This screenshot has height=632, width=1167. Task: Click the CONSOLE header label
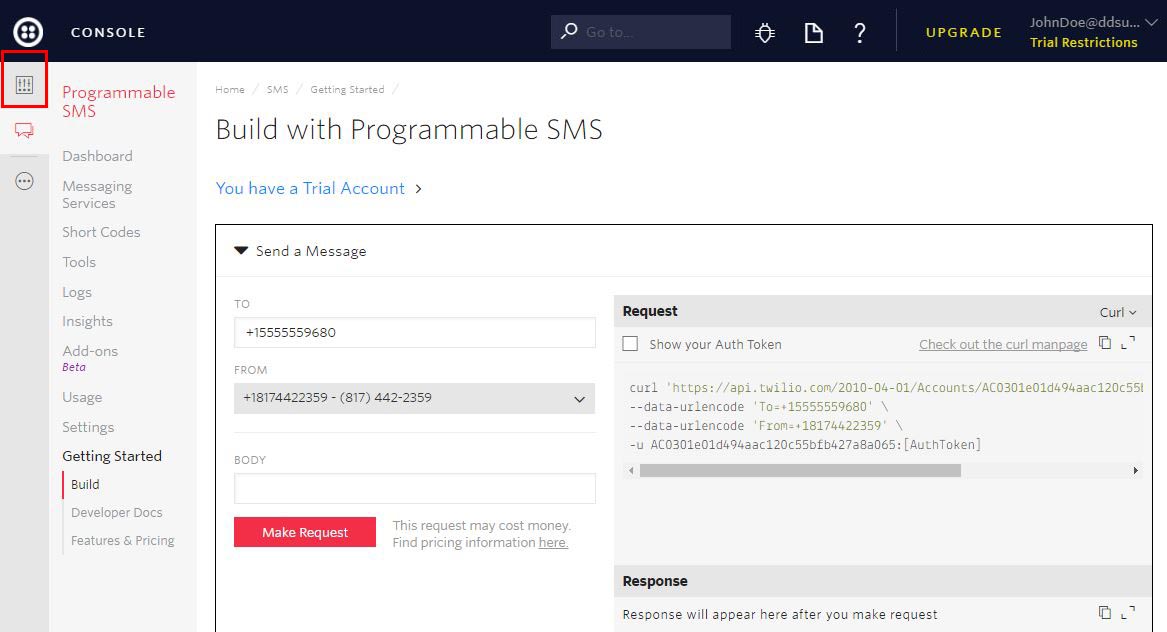click(108, 33)
